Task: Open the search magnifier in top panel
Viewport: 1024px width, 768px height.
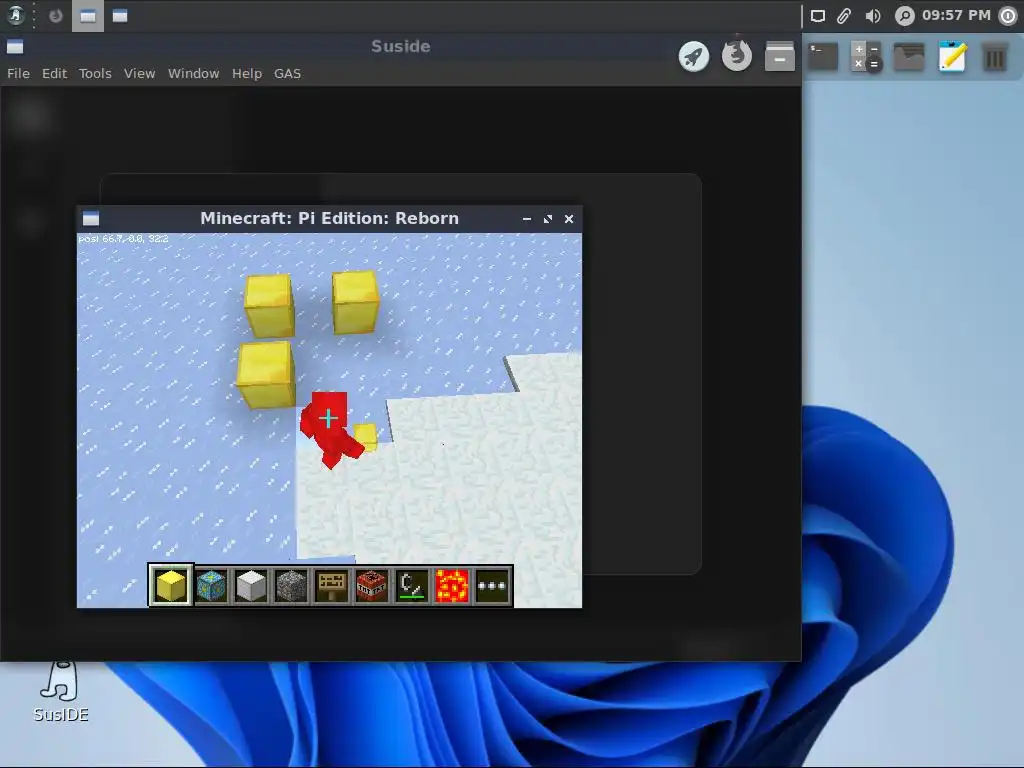Action: click(x=904, y=16)
